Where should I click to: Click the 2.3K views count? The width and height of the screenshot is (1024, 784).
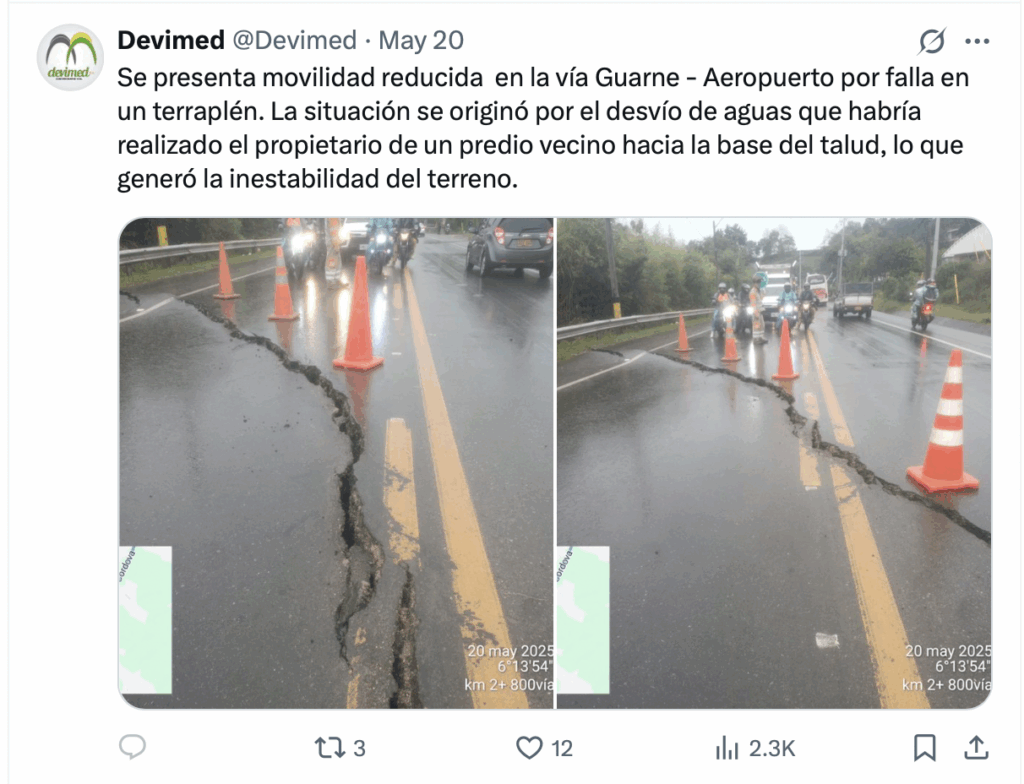click(x=772, y=748)
